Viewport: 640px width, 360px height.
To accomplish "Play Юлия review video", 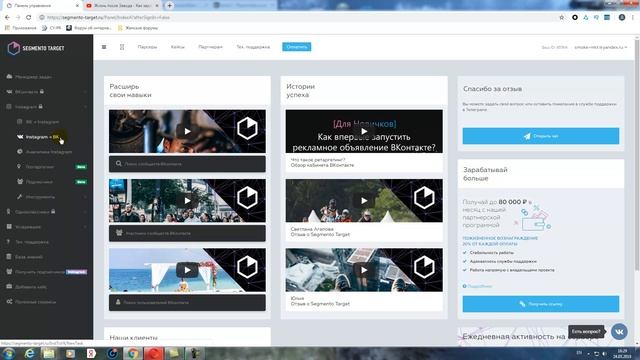I will click(364, 270).
